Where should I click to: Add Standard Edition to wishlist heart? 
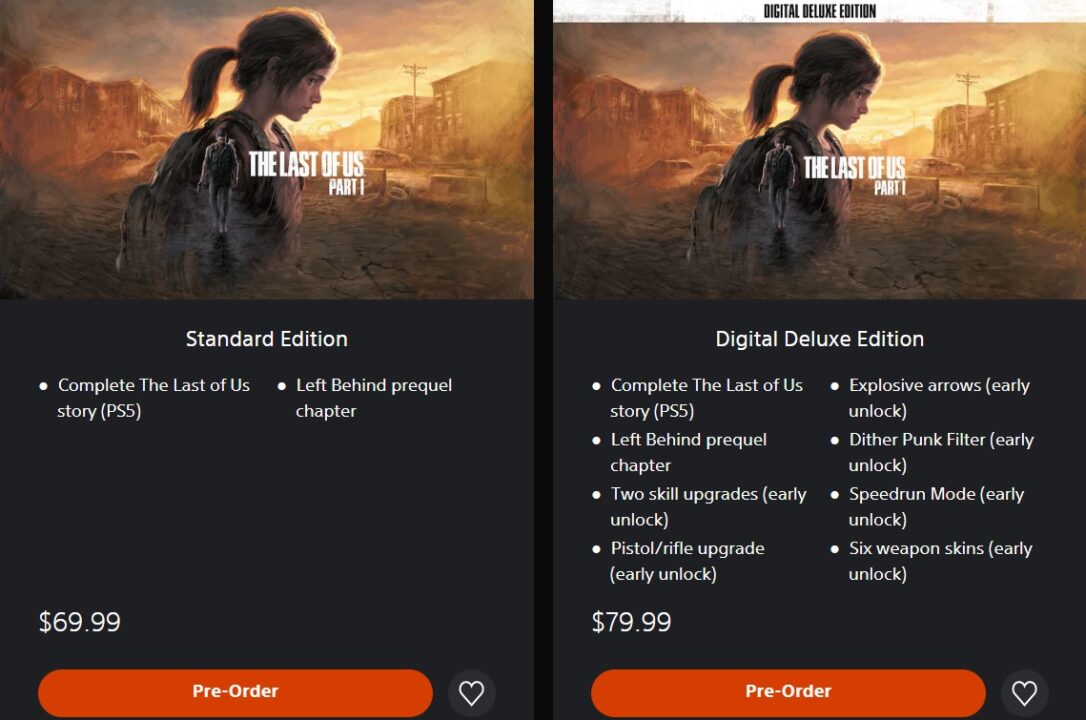click(472, 693)
